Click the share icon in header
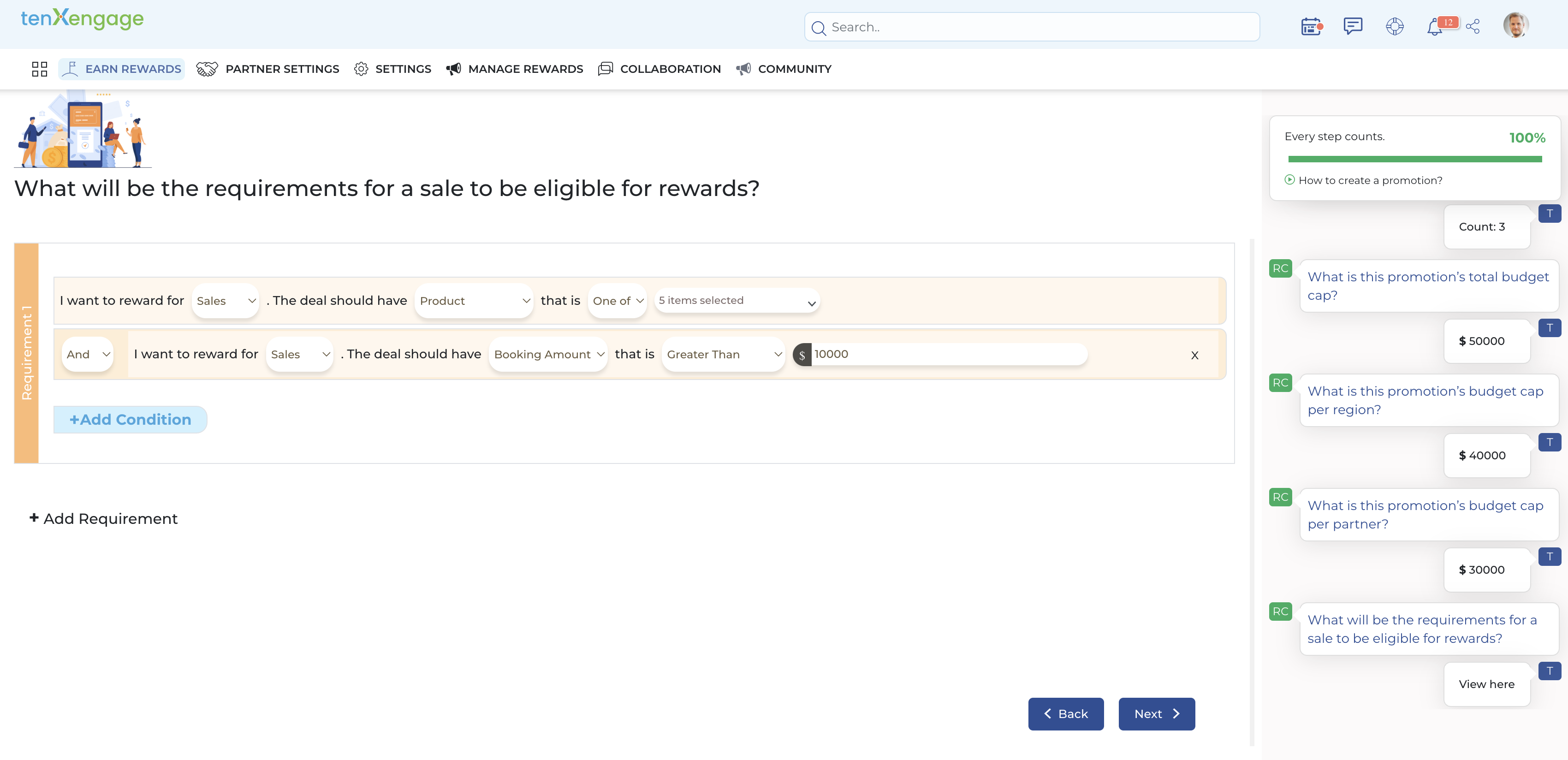This screenshot has width=1568, height=760. [x=1473, y=27]
